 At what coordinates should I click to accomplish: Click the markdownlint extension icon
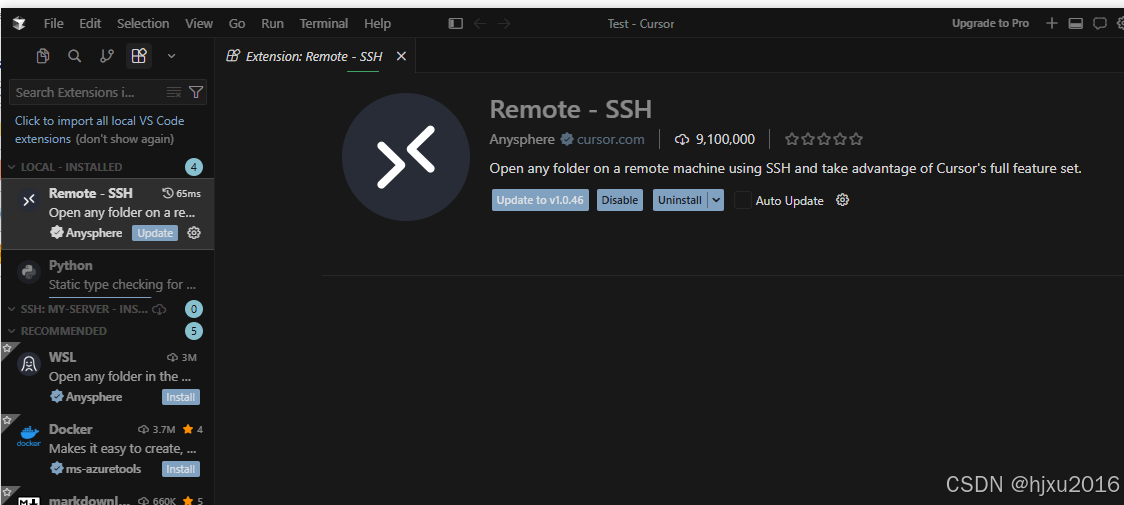point(29,501)
